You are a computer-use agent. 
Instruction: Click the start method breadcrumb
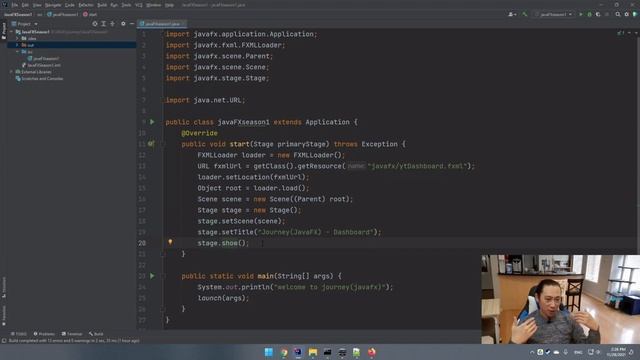coord(90,14)
